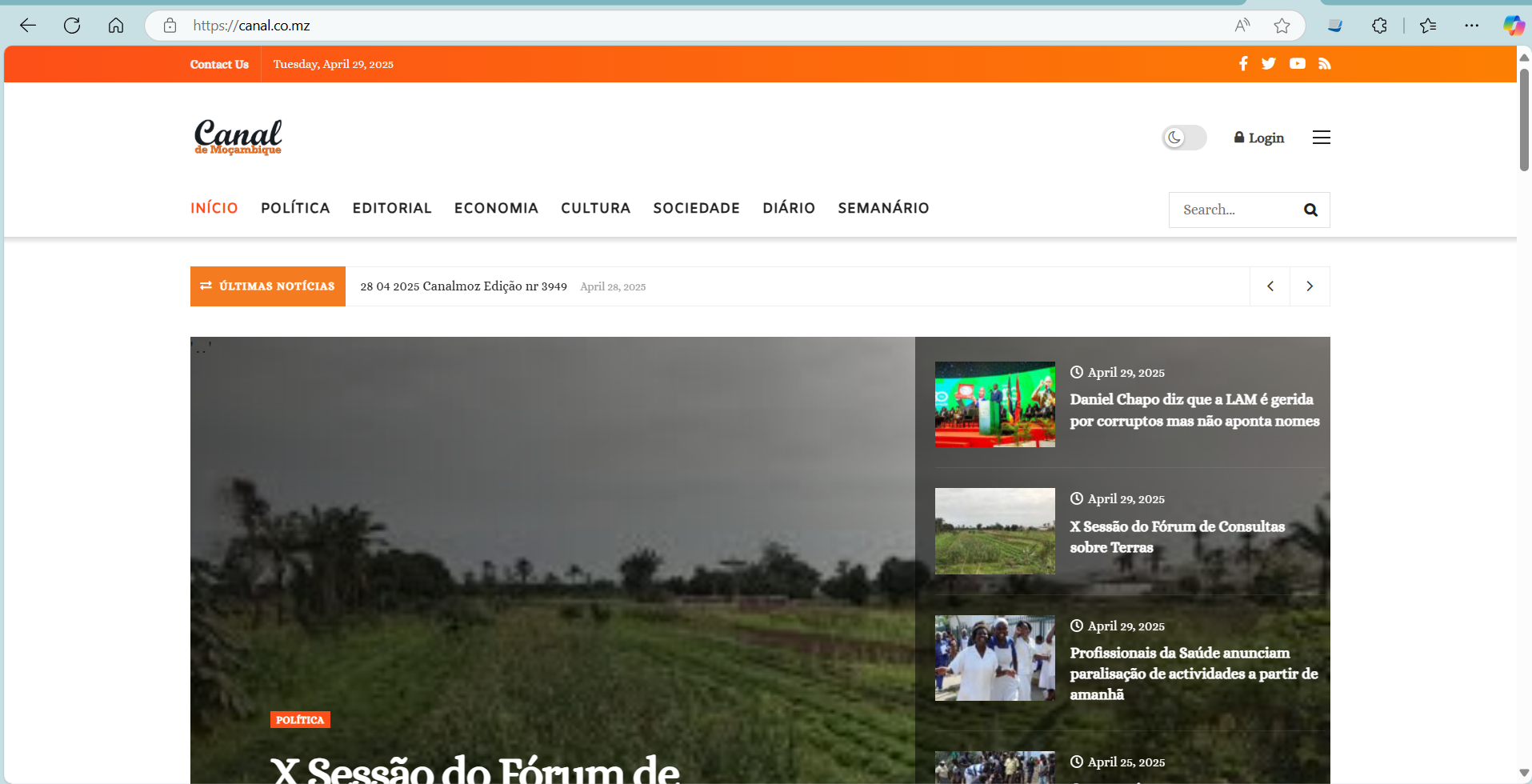Open the Diário menu item

pyautogui.click(x=789, y=208)
